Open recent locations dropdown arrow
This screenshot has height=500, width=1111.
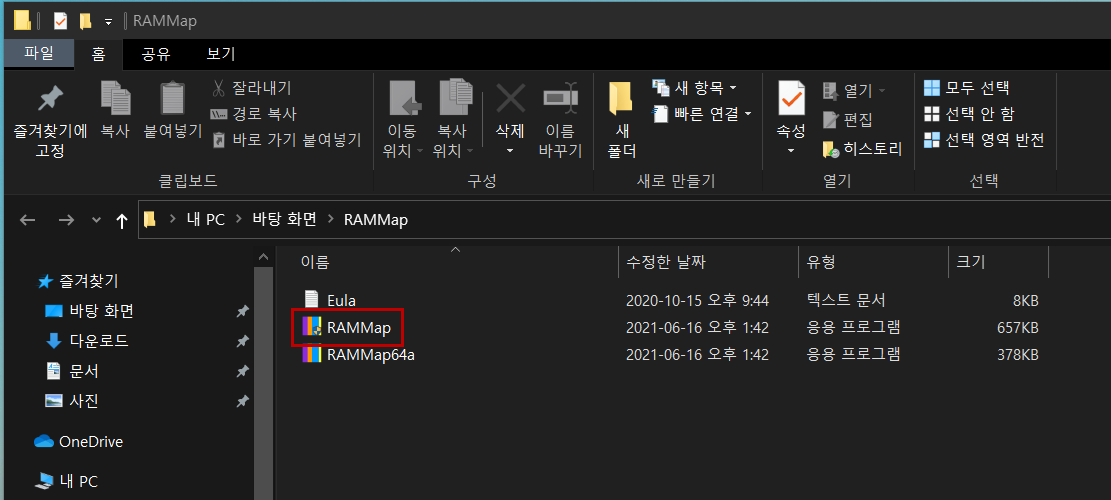pos(97,220)
